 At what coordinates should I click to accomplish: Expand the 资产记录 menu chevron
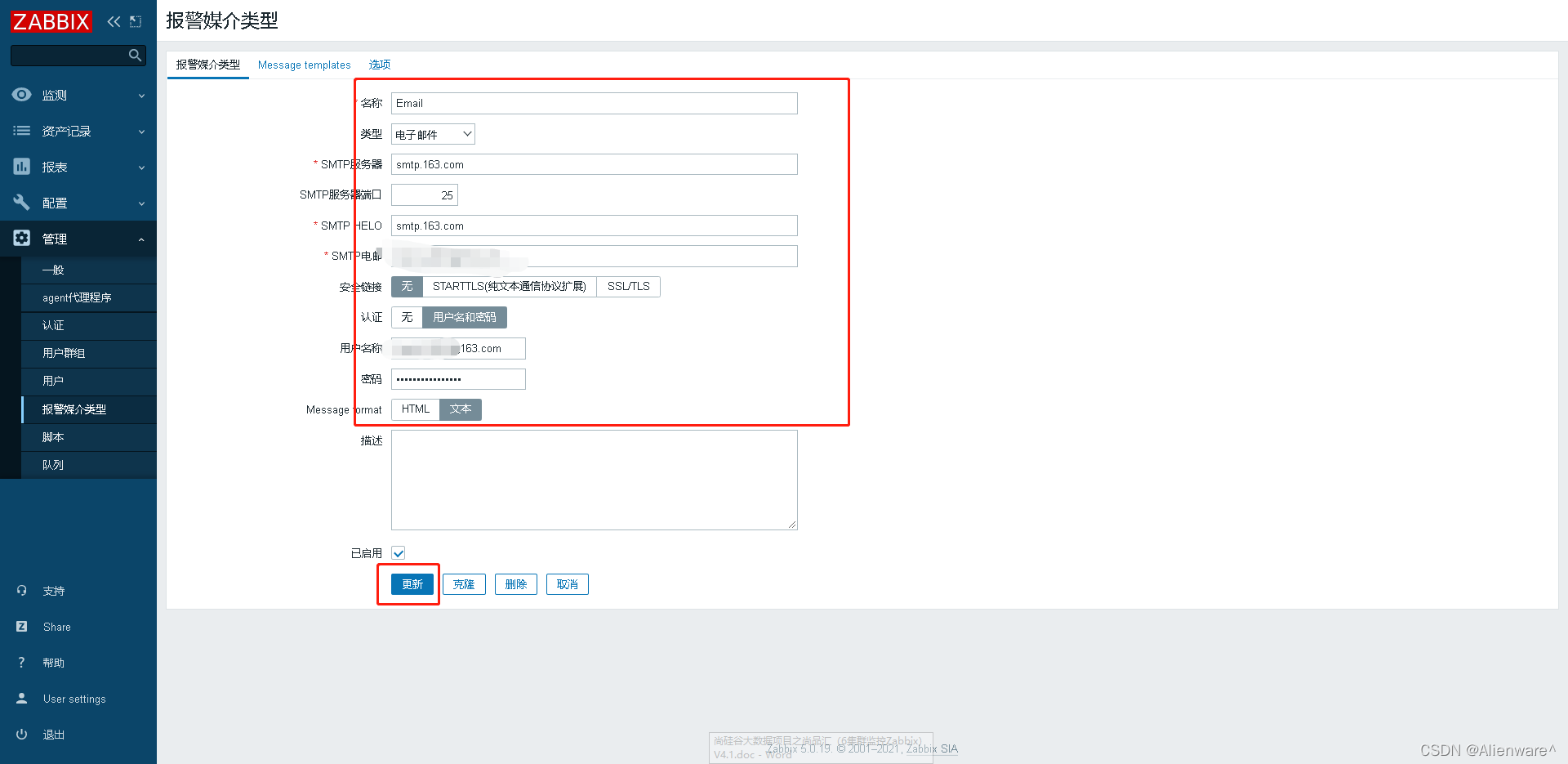click(141, 132)
